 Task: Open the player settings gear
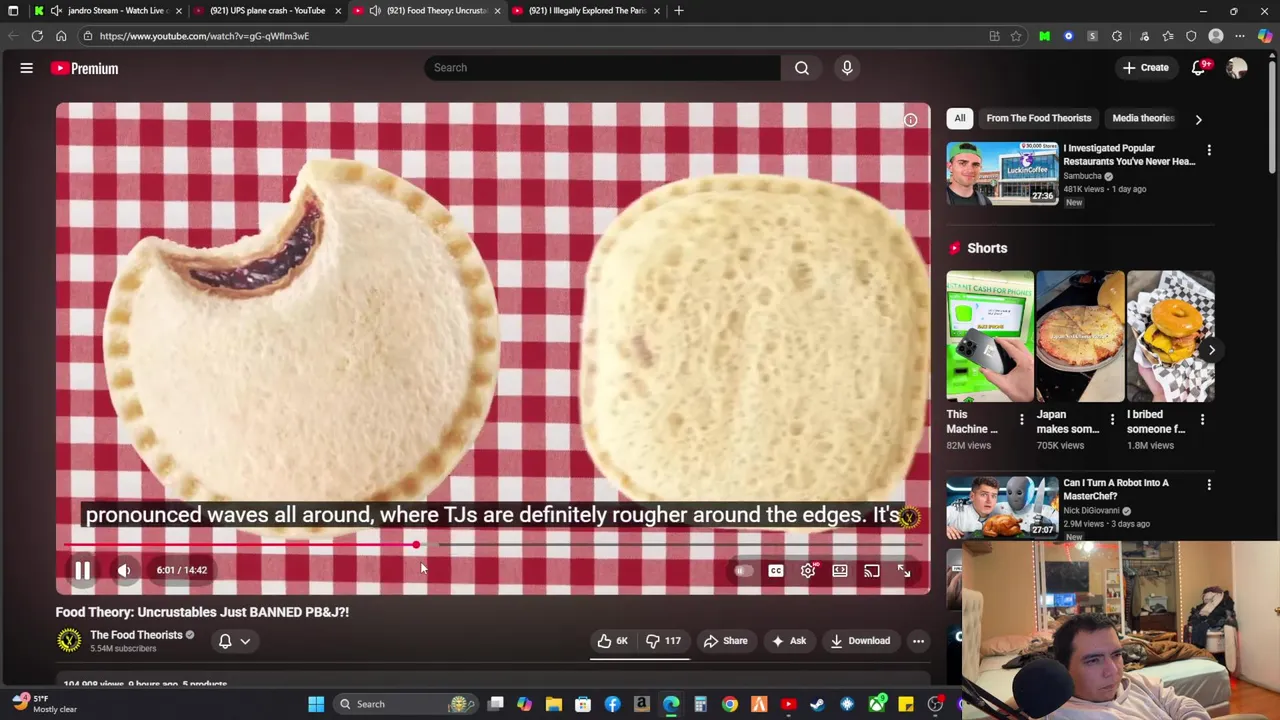point(808,570)
